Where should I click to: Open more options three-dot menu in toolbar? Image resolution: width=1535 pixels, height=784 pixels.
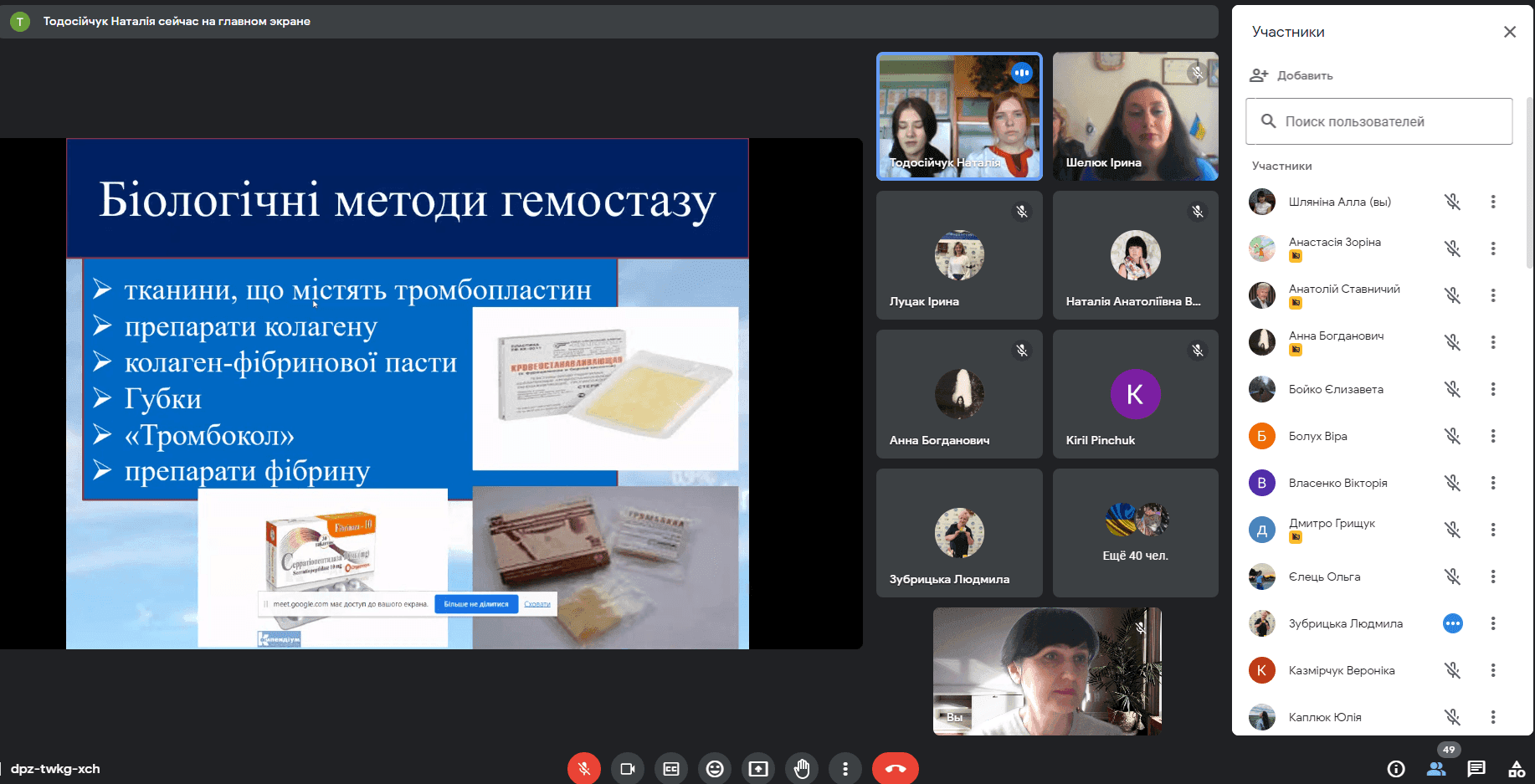[845, 768]
